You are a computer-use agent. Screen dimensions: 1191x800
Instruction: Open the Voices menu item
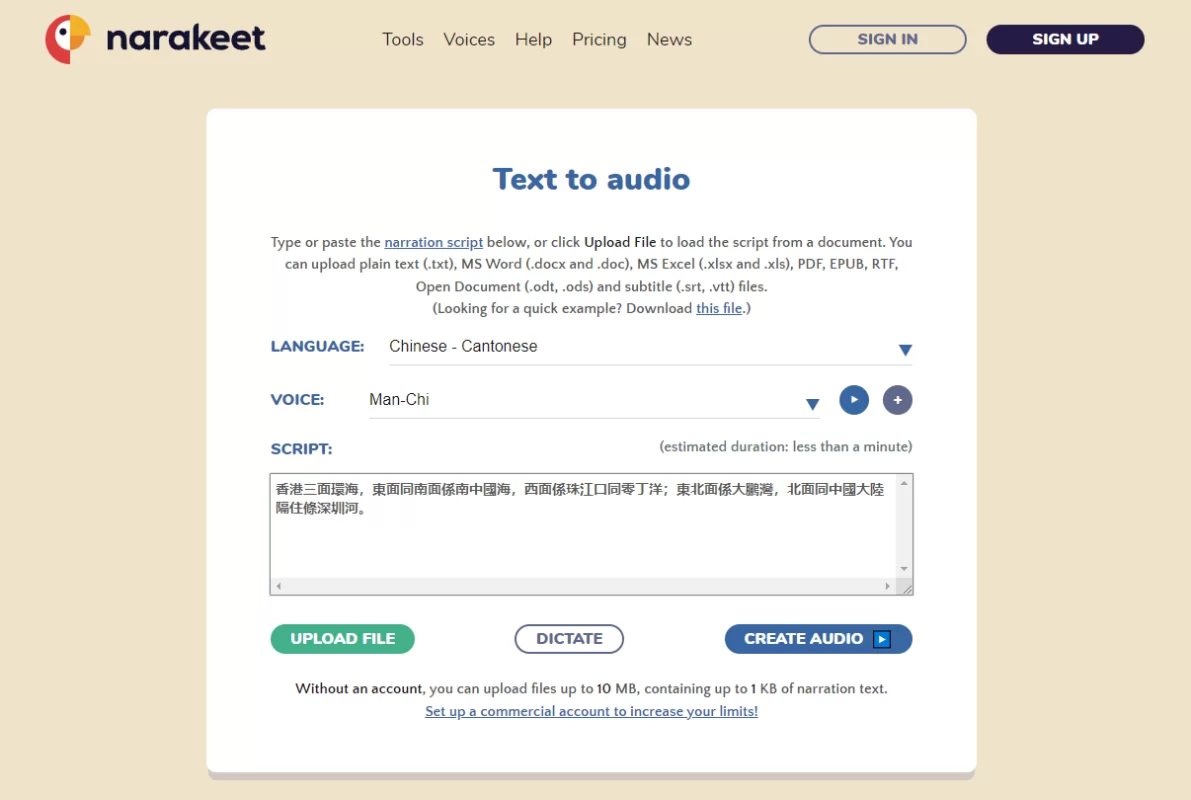(469, 40)
